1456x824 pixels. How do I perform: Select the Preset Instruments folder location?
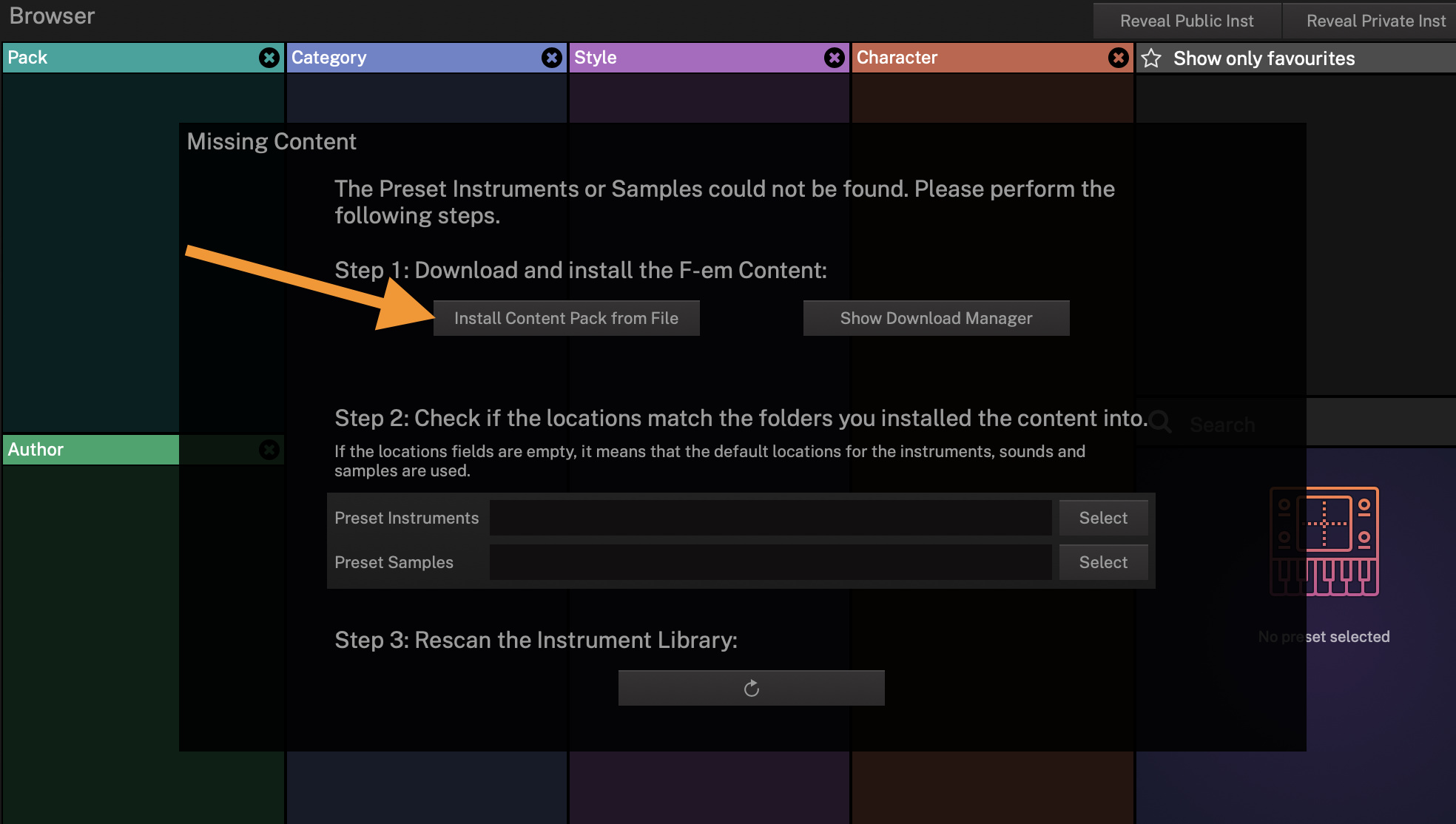point(1103,518)
